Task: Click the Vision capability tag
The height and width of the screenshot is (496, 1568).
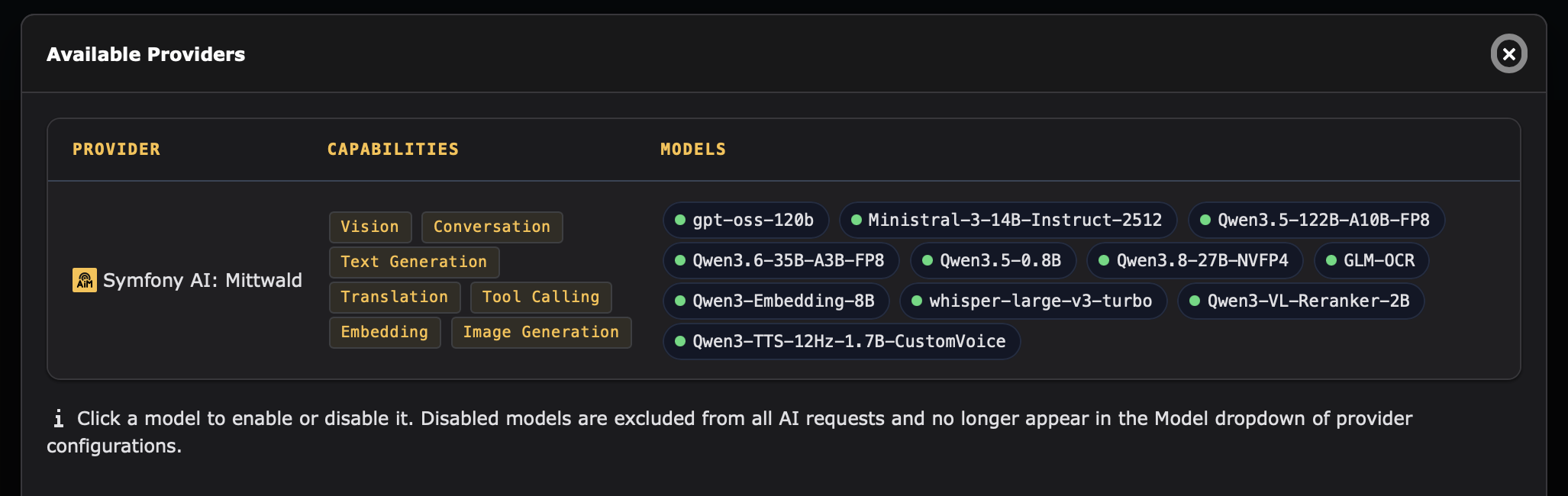Action: (x=370, y=227)
